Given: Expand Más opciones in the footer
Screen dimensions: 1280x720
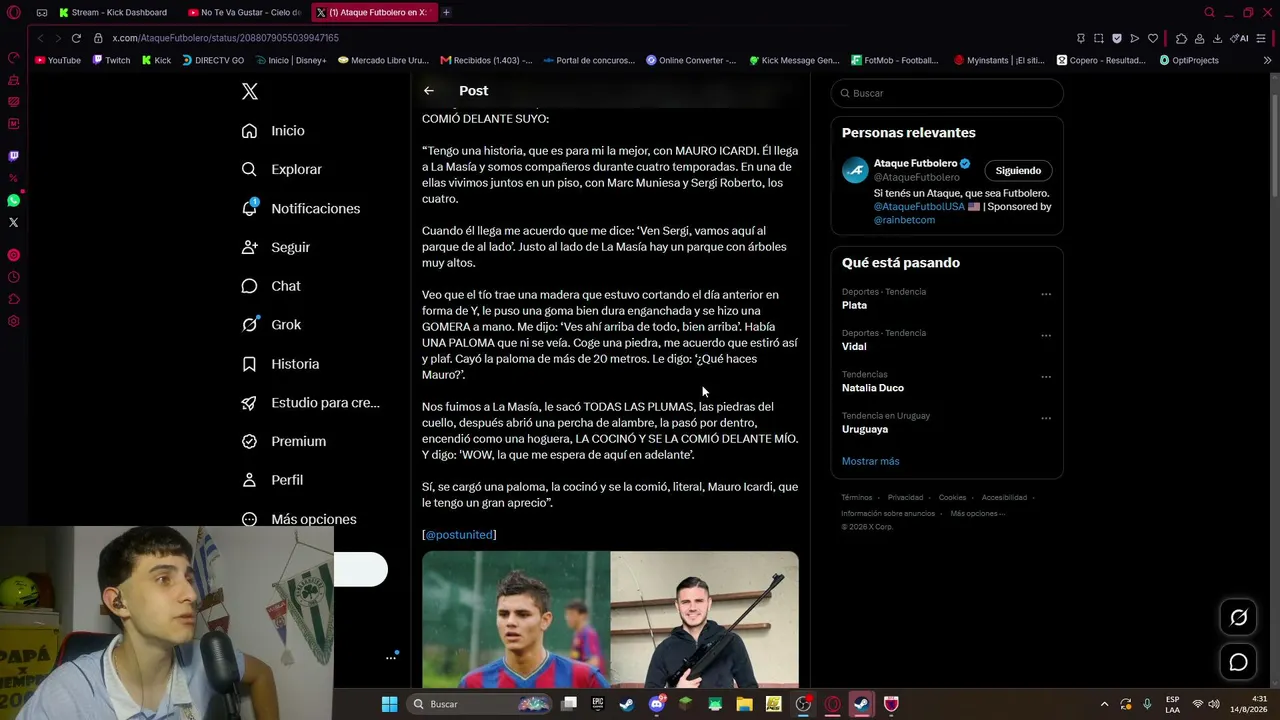Looking at the screenshot, I should click(x=977, y=513).
